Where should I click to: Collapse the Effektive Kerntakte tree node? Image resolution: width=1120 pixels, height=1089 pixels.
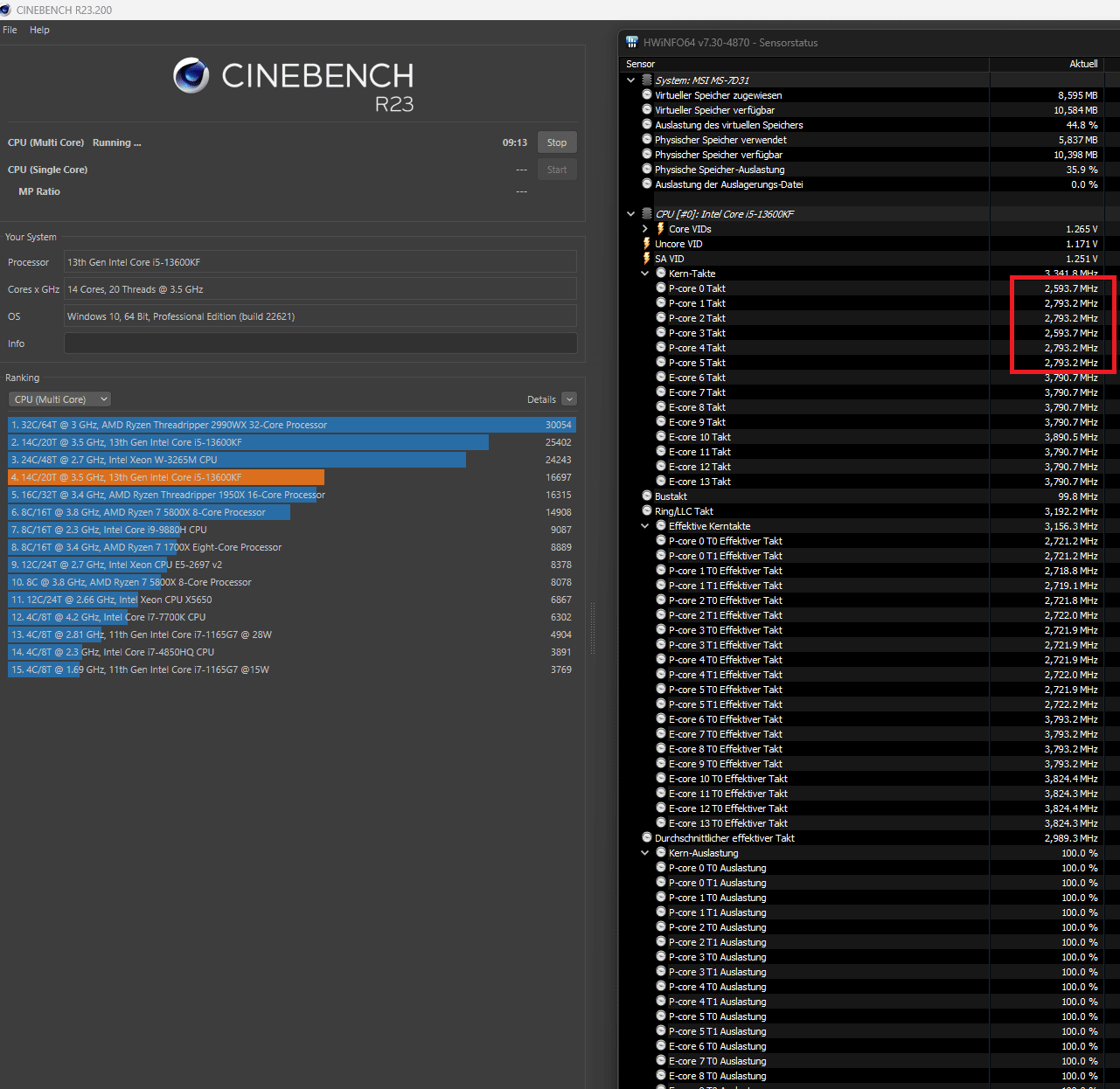coord(645,526)
